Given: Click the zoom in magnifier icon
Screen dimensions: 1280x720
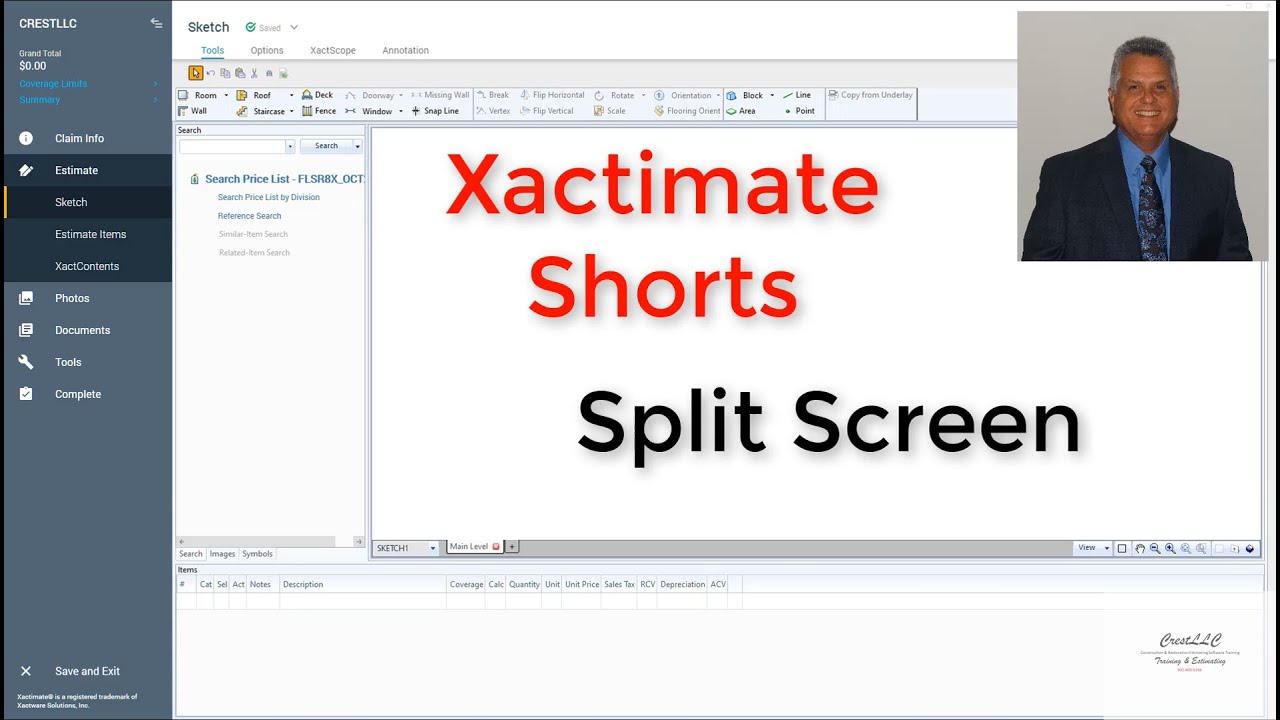Looking at the screenshot, I should (x=1170, y=548).
